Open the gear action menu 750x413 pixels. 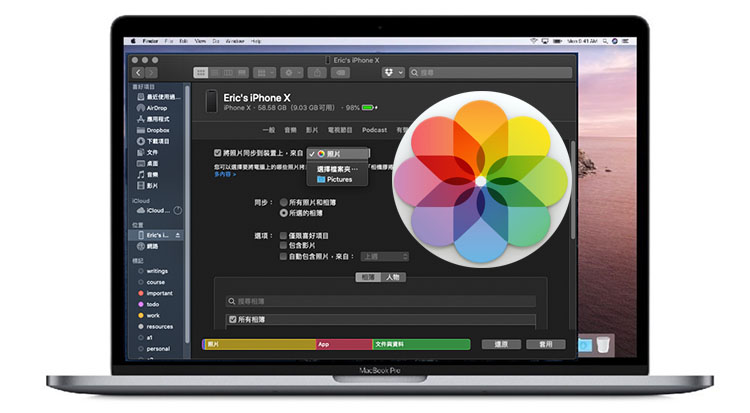(292, 73)
